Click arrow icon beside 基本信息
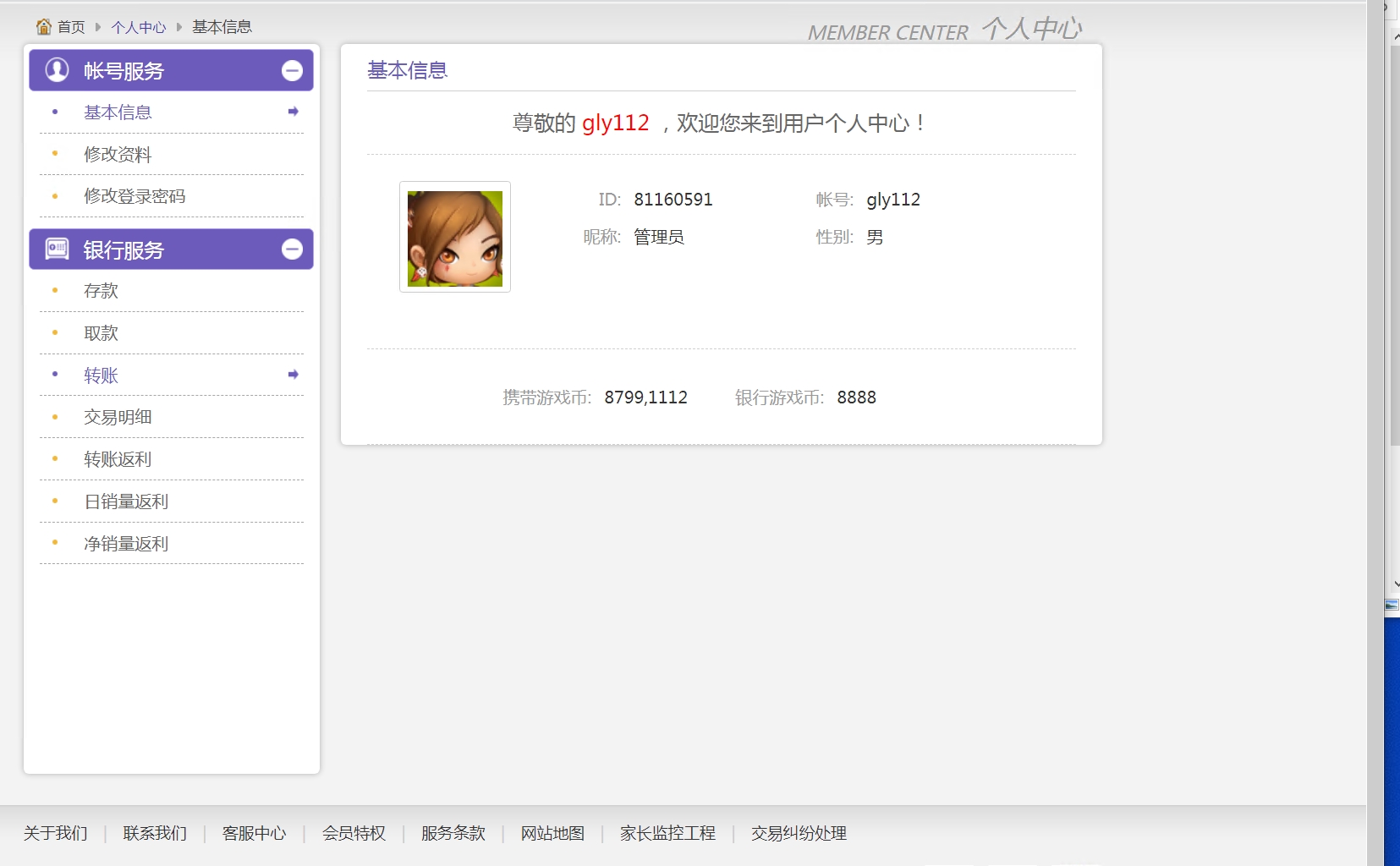 [x=293, y=112]
